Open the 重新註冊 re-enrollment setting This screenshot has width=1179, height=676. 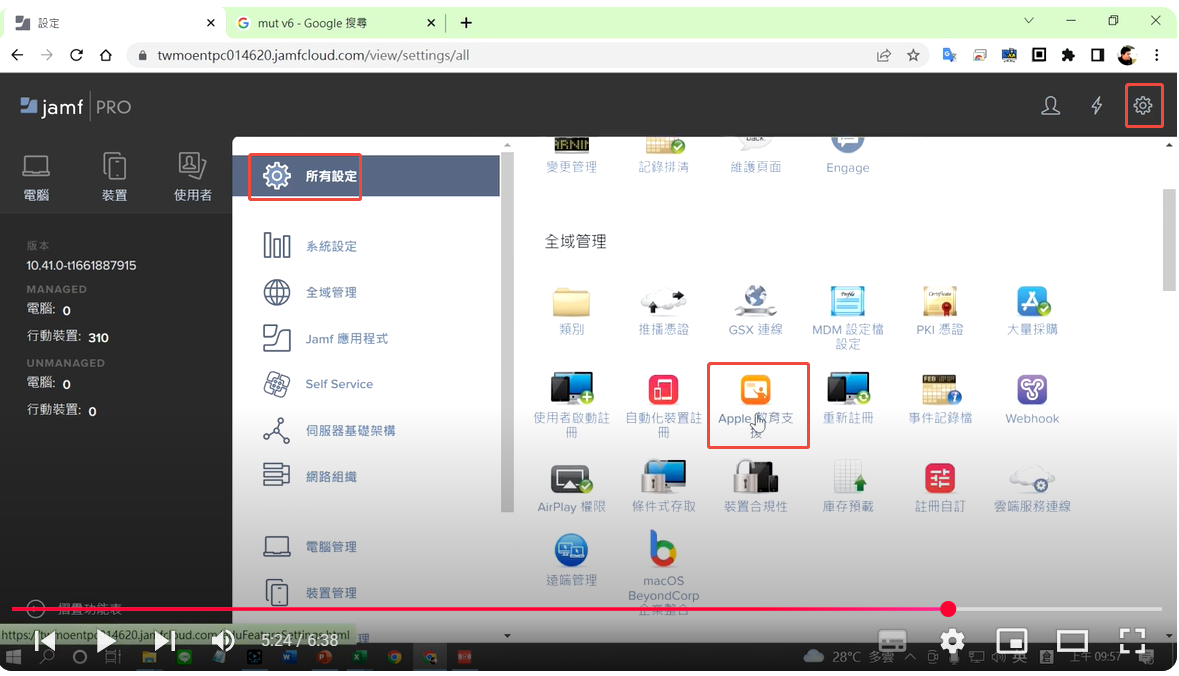click(847, 389)
